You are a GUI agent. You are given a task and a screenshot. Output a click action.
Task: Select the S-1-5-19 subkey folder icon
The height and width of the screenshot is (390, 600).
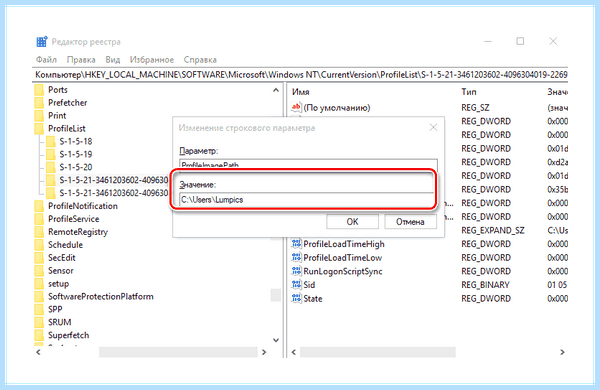(x=51, y=155)
